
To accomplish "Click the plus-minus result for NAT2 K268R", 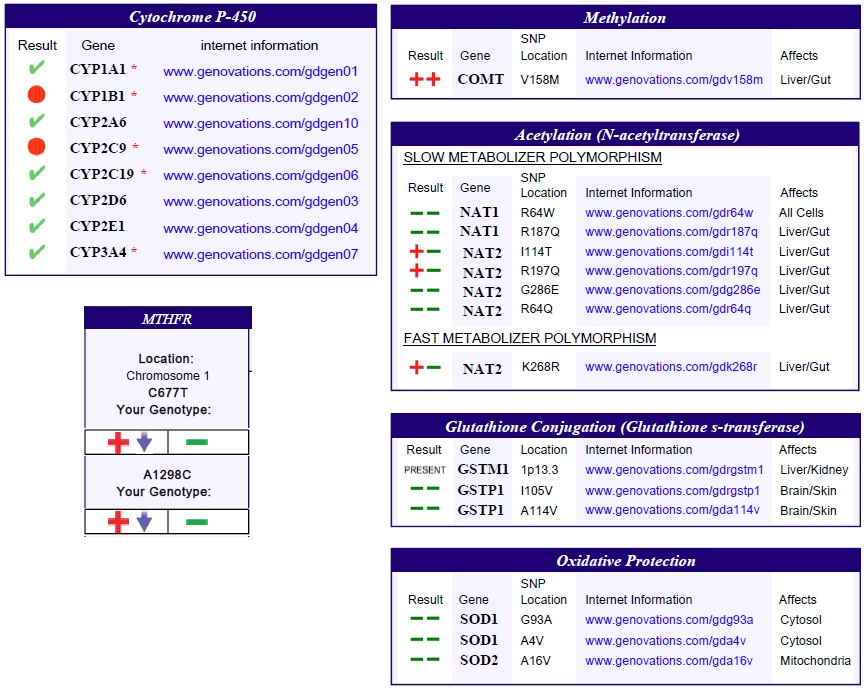I will (425, 367).
